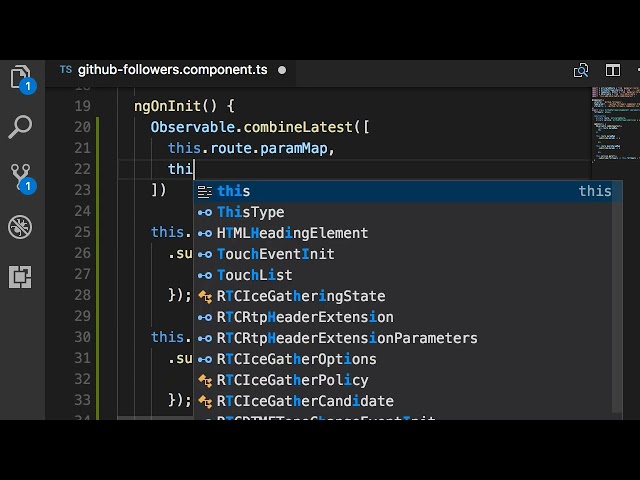Screen dimensions: 640x480
Task: Place cursor after 'thi' on line 22
Action: pyautogui.click(x=194, y=169)
